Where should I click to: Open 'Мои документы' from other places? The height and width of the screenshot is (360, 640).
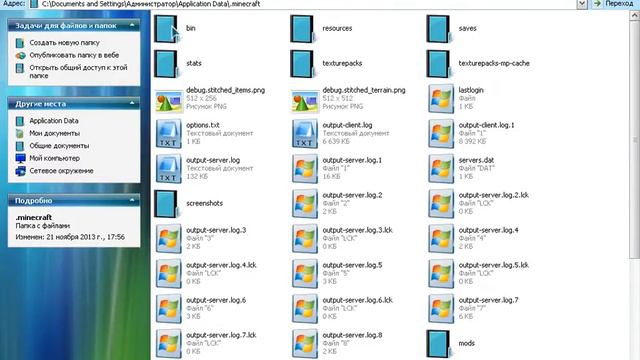point(55,133)
